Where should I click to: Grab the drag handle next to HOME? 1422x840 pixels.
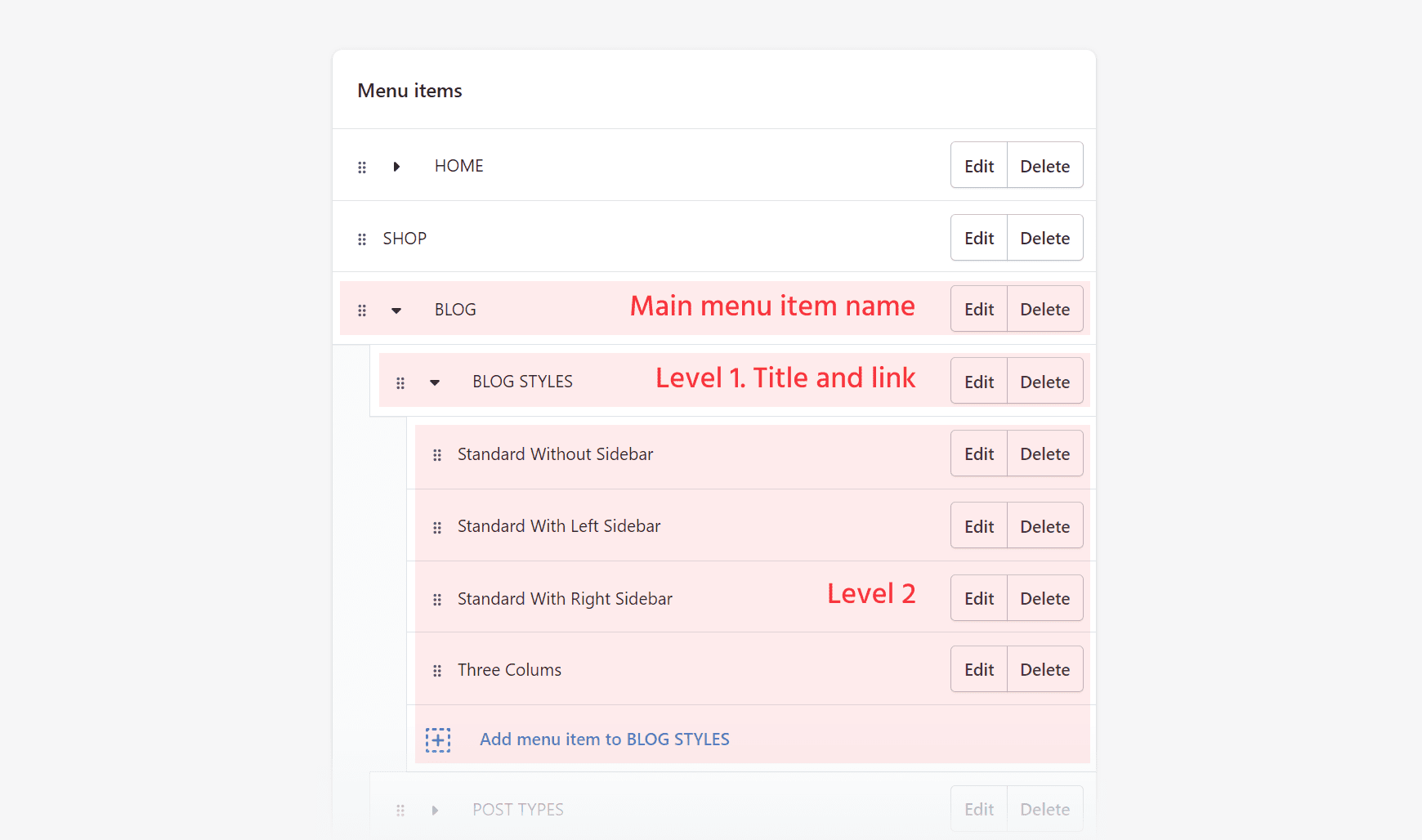(362, 167)
